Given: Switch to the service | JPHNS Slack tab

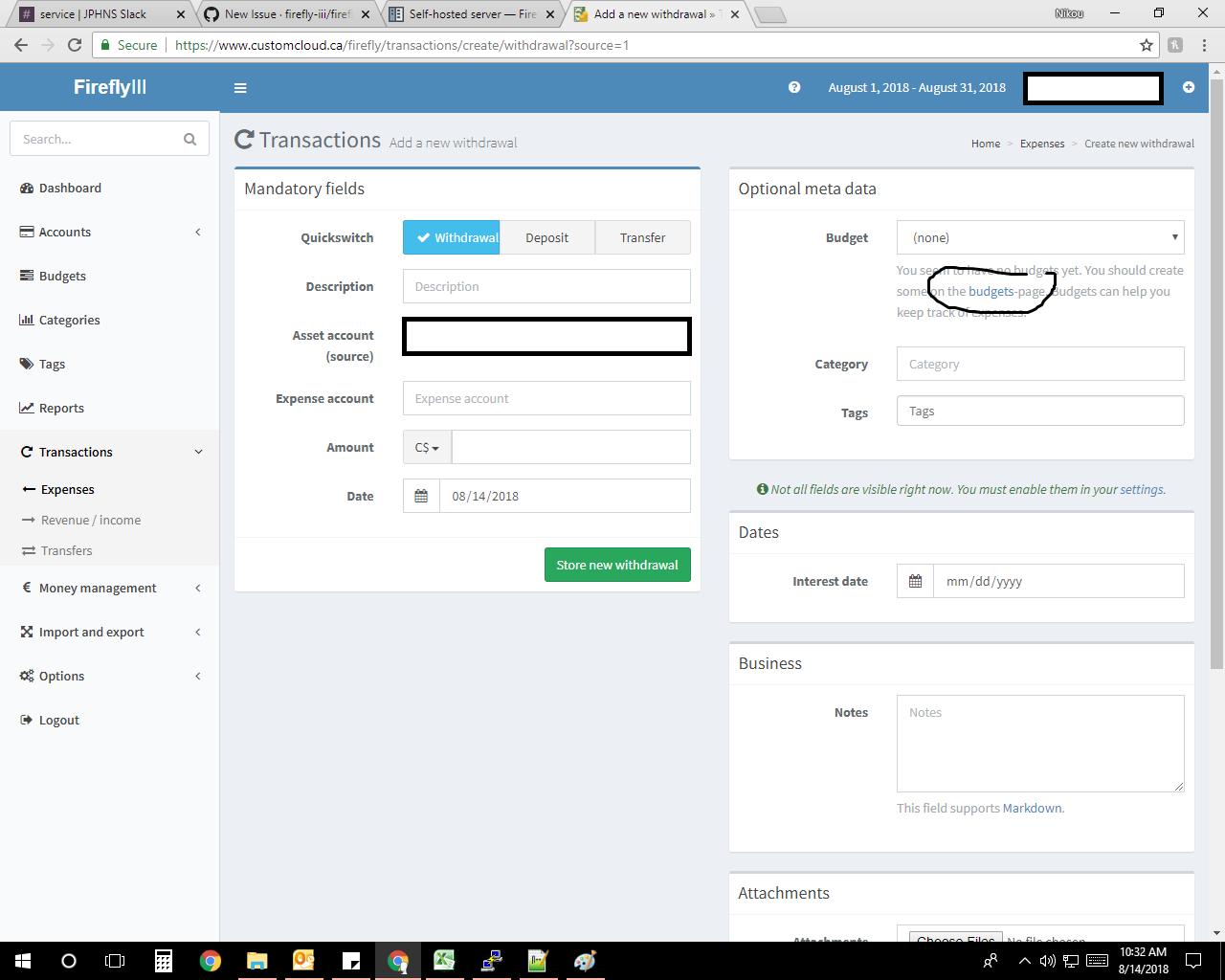Looking at the screenshot, I should coord(100,14).
